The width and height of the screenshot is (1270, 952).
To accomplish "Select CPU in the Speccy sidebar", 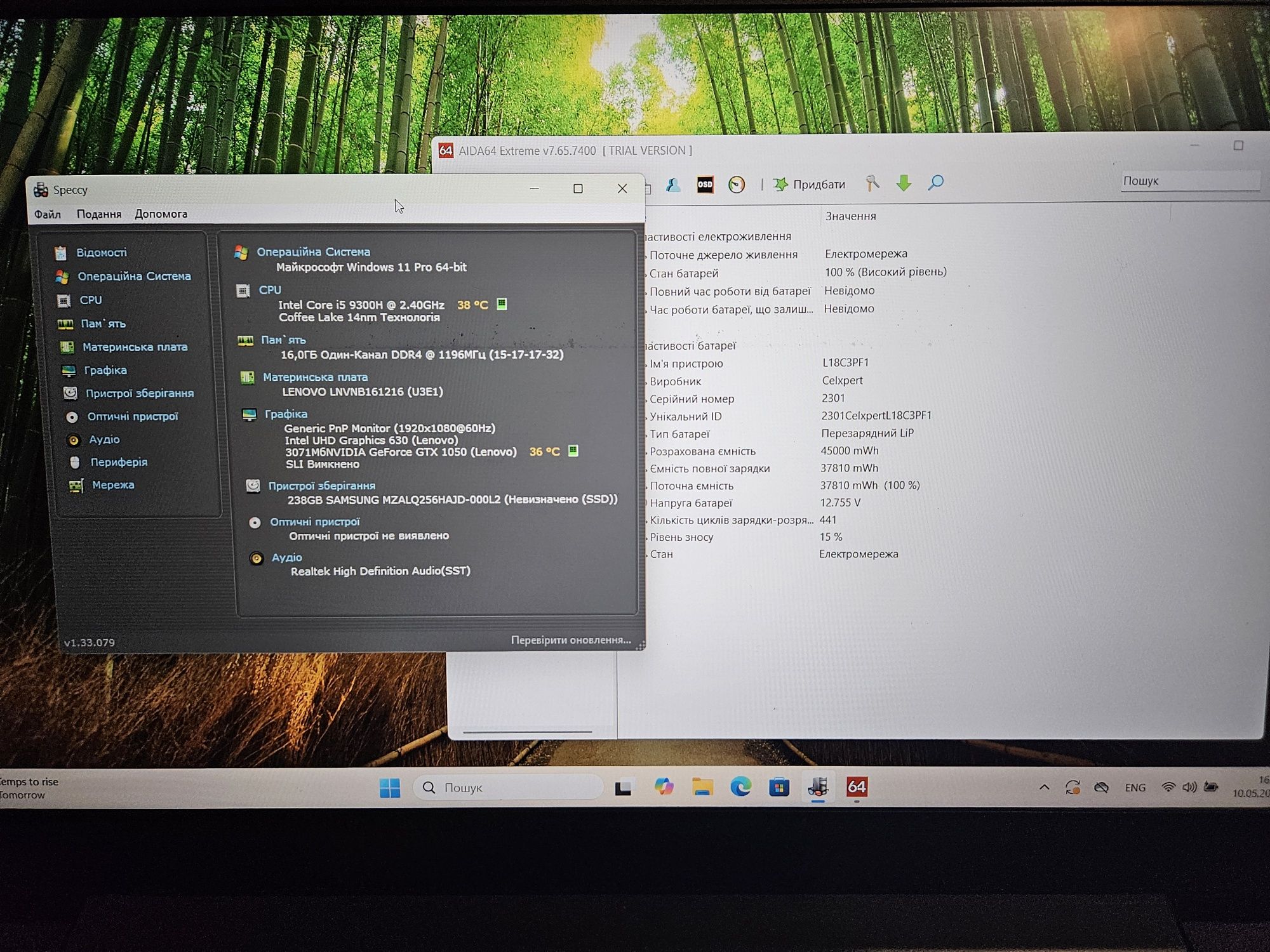I will point(91,300).
